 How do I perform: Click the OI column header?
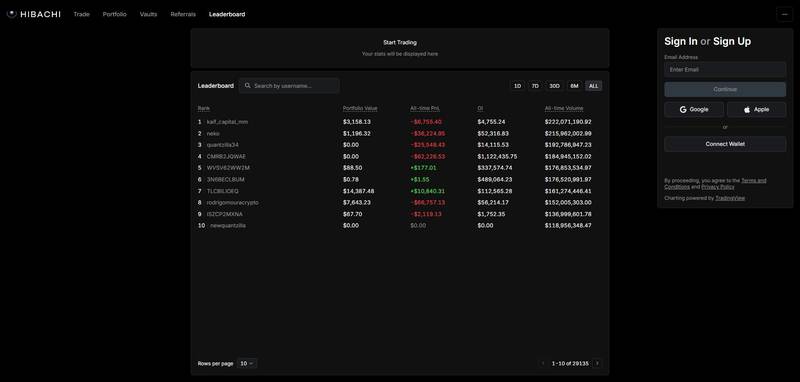pyautogui.click(x=480, y=108)
